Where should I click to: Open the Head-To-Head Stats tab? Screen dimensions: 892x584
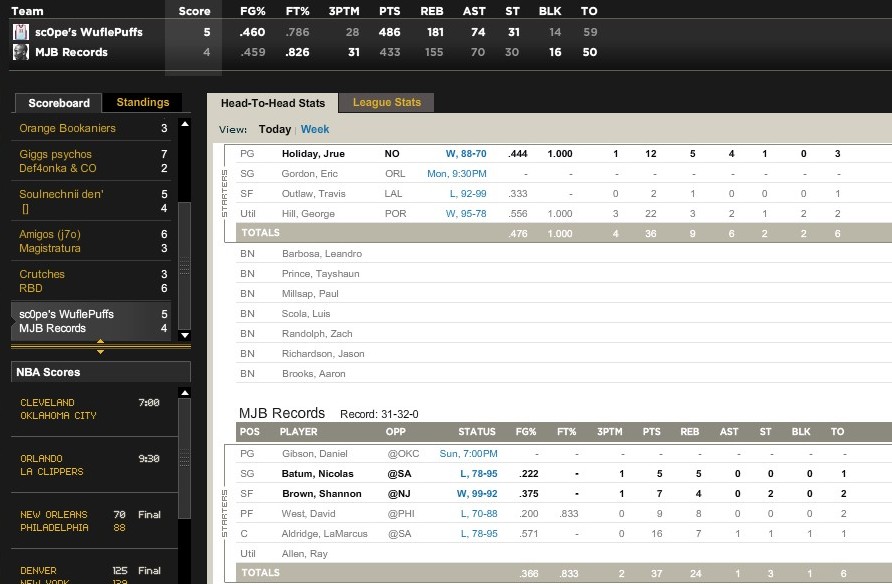click(x=272, y=103)
